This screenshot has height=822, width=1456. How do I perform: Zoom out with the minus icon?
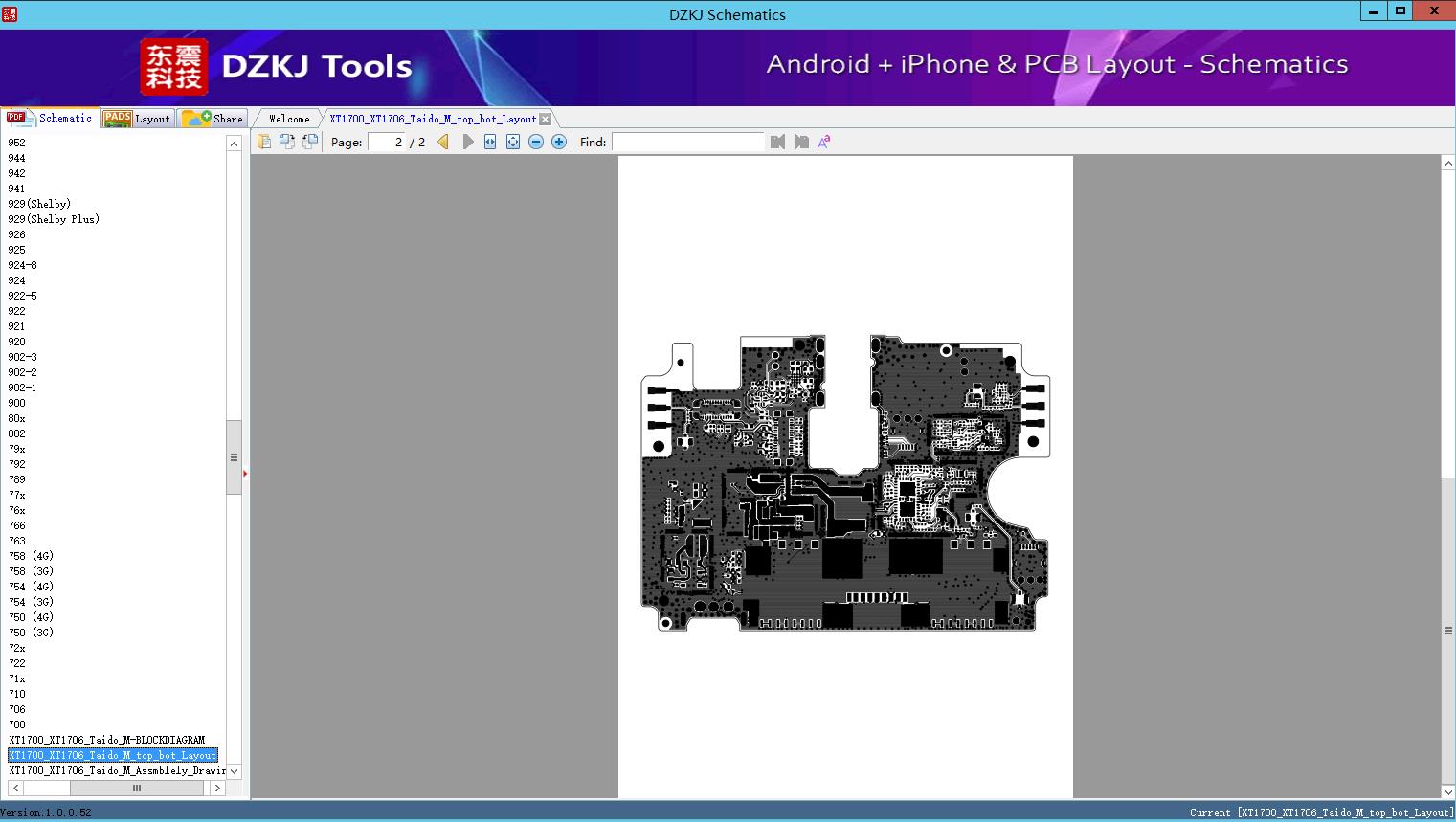click(x=536, y=142)
